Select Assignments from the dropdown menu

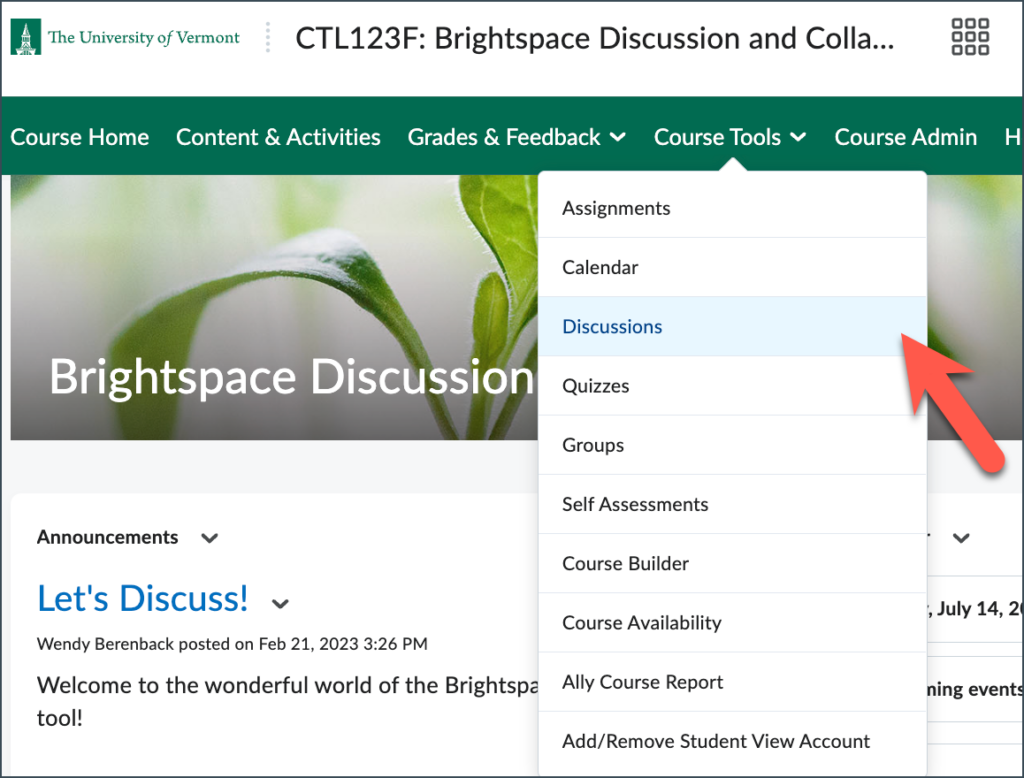(x=615, y=208)
